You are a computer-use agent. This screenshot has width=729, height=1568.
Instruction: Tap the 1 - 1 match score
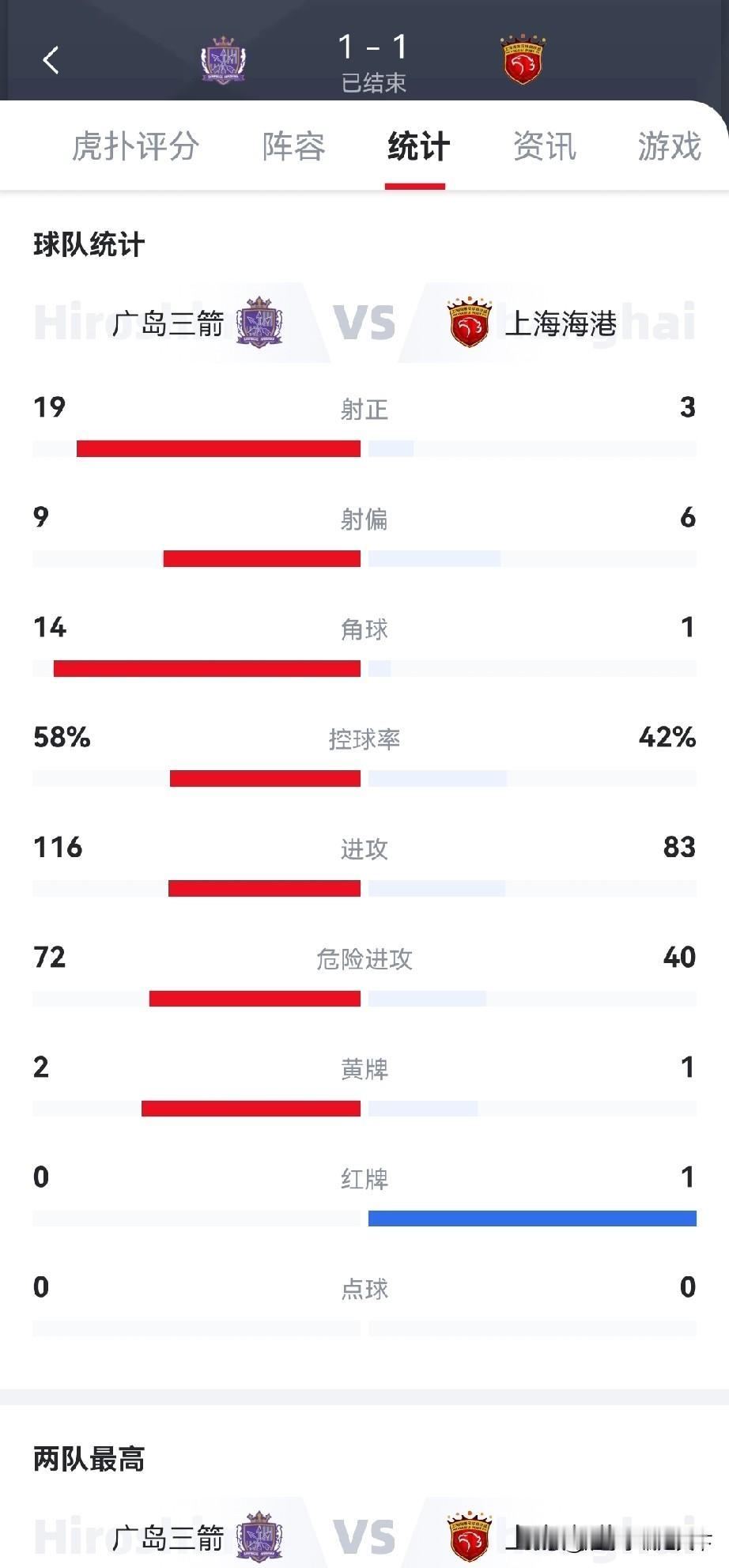[x=373, y=47]
